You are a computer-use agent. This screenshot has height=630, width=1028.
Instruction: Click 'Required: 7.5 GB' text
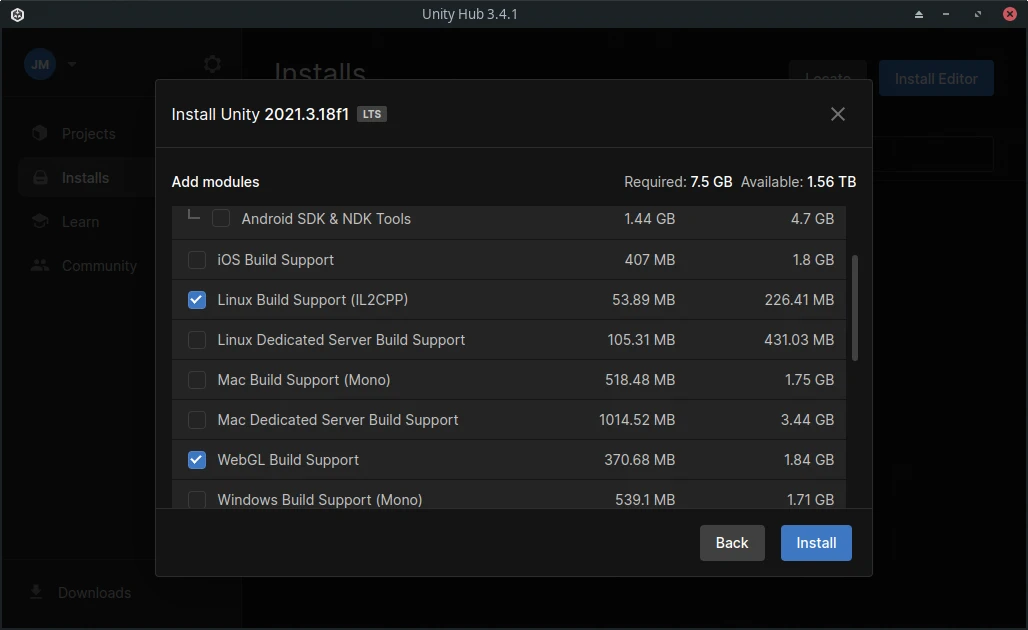(678, 182)
